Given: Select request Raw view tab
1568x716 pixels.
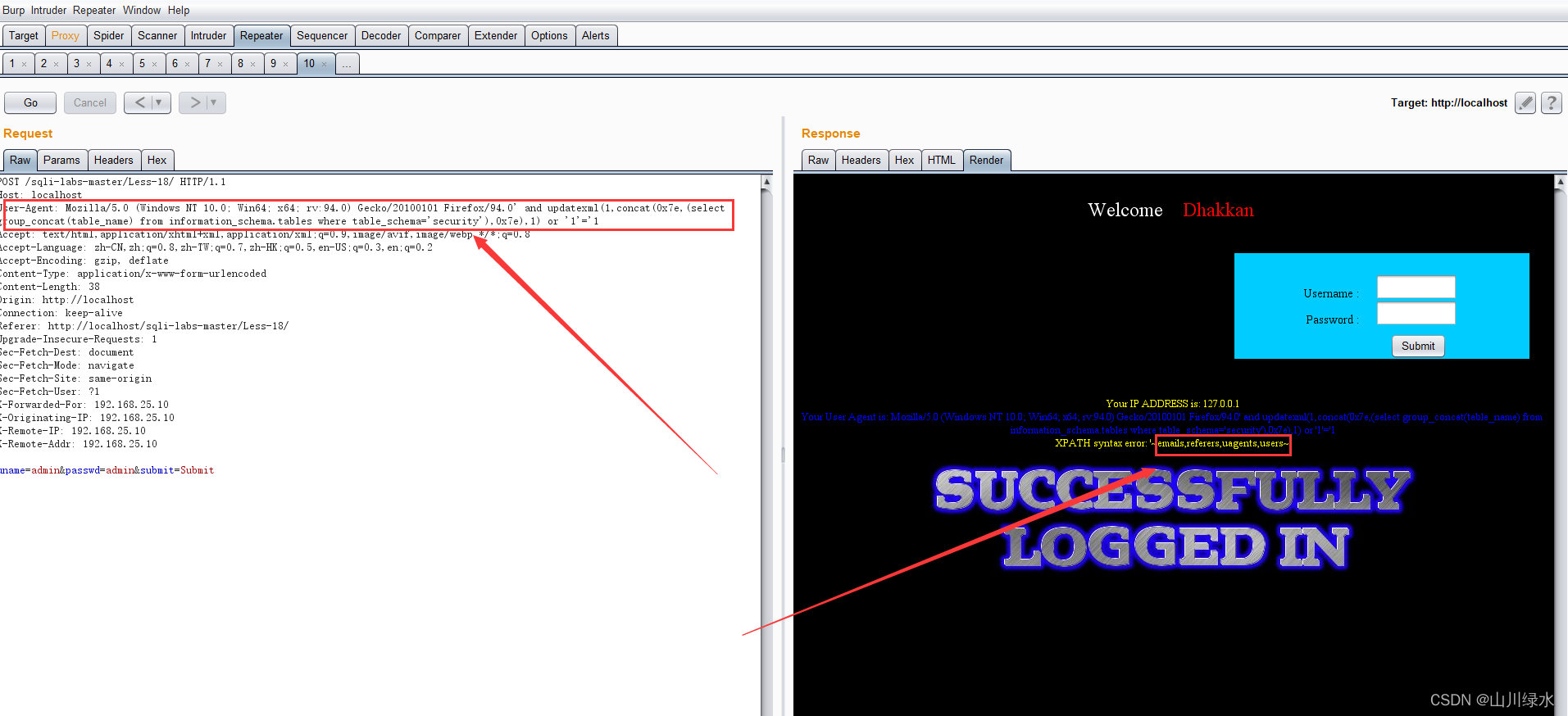Looking at the screenshot, I should pos(20,160).
